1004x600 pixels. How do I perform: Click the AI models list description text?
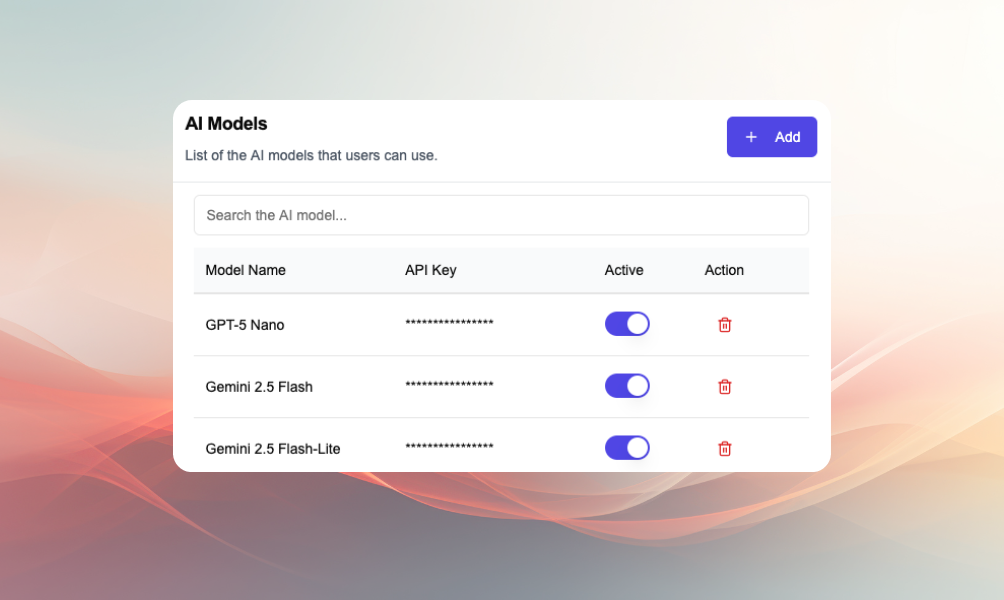coord(311,156)
